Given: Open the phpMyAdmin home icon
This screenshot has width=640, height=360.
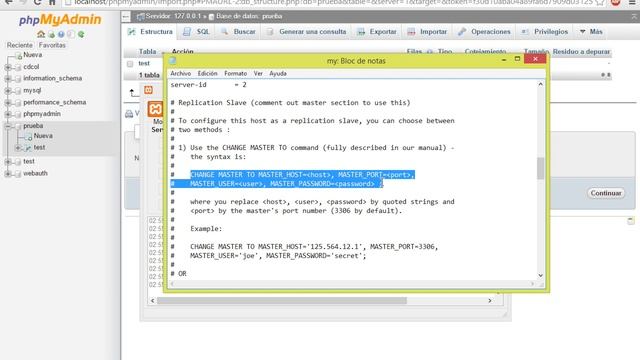Looking at the screenshot, I should click(41, 34).
